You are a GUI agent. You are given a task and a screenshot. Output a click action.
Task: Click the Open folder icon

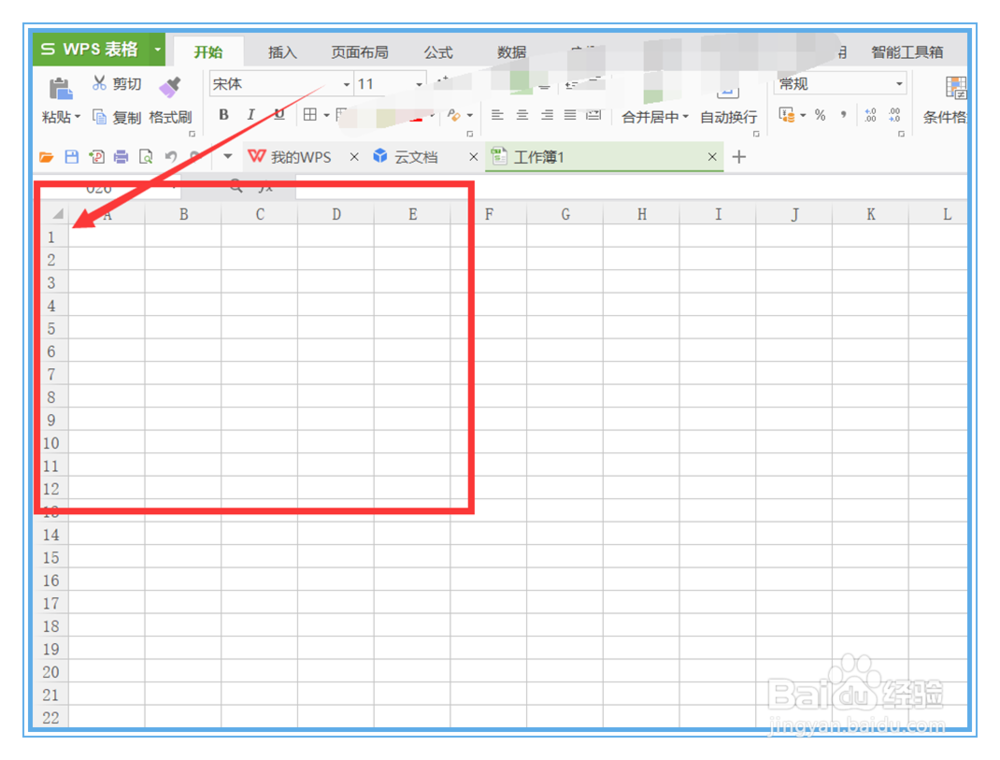click(47, 157)
